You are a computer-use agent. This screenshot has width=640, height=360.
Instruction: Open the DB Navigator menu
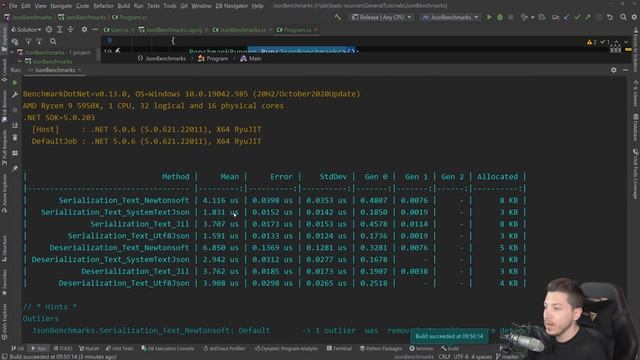[231, 6]
